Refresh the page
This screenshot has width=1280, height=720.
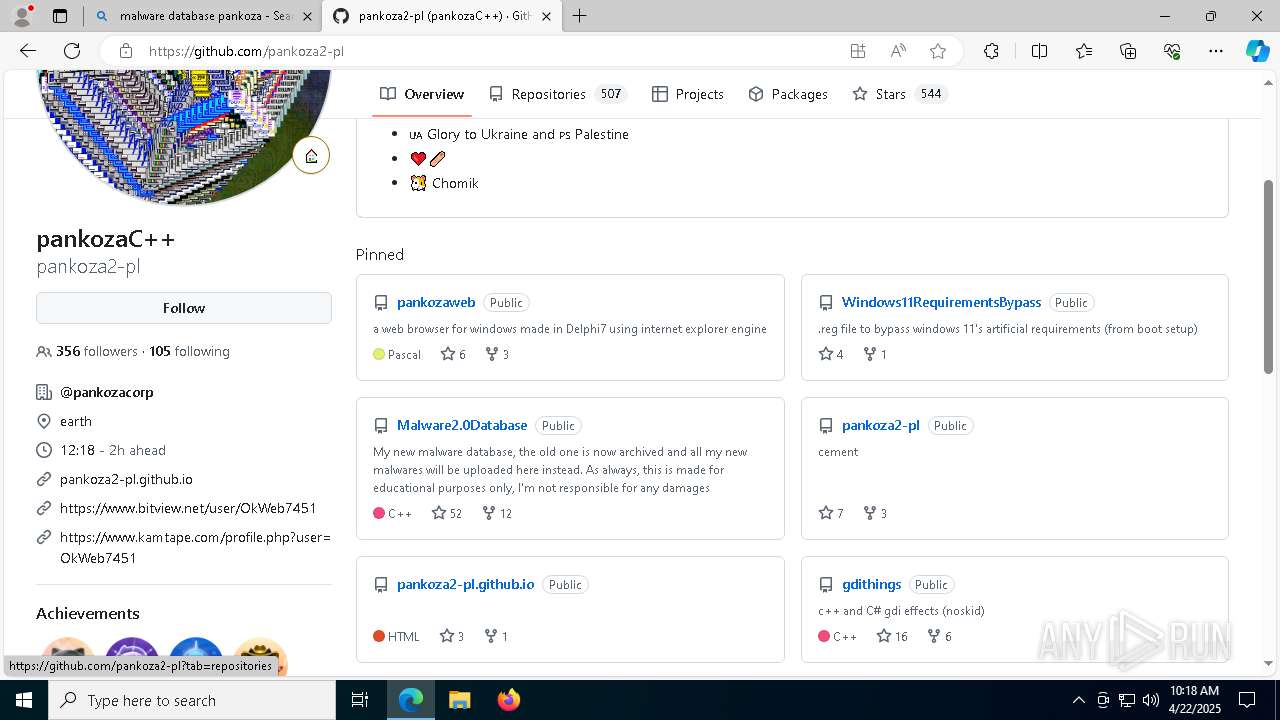72,51
